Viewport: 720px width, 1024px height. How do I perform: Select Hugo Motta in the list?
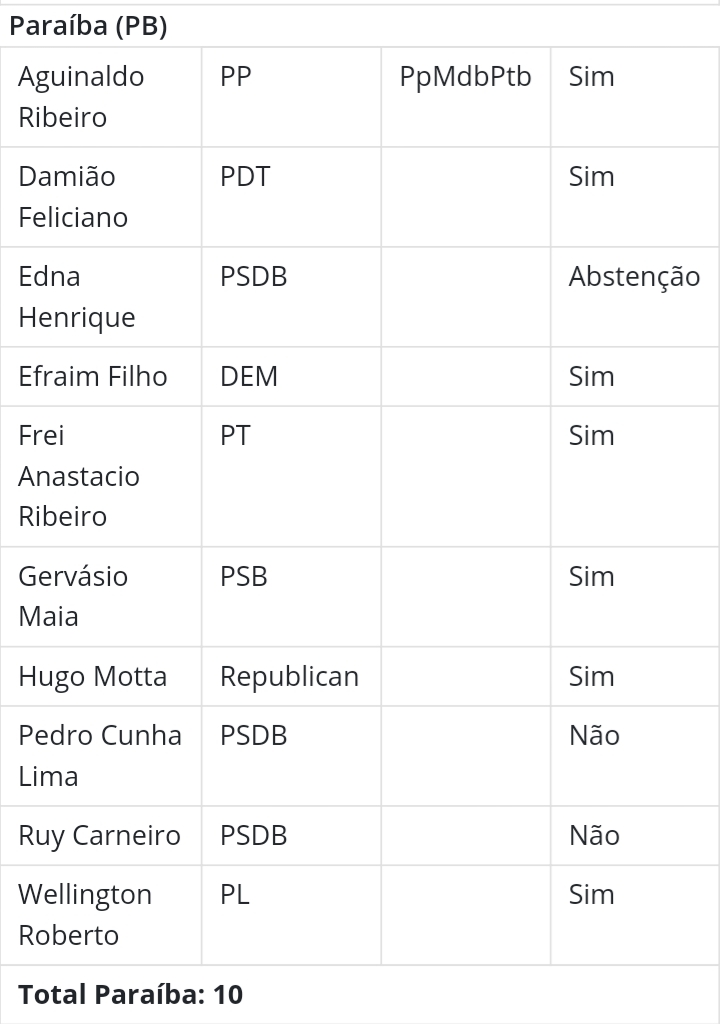tap(93, 677)
